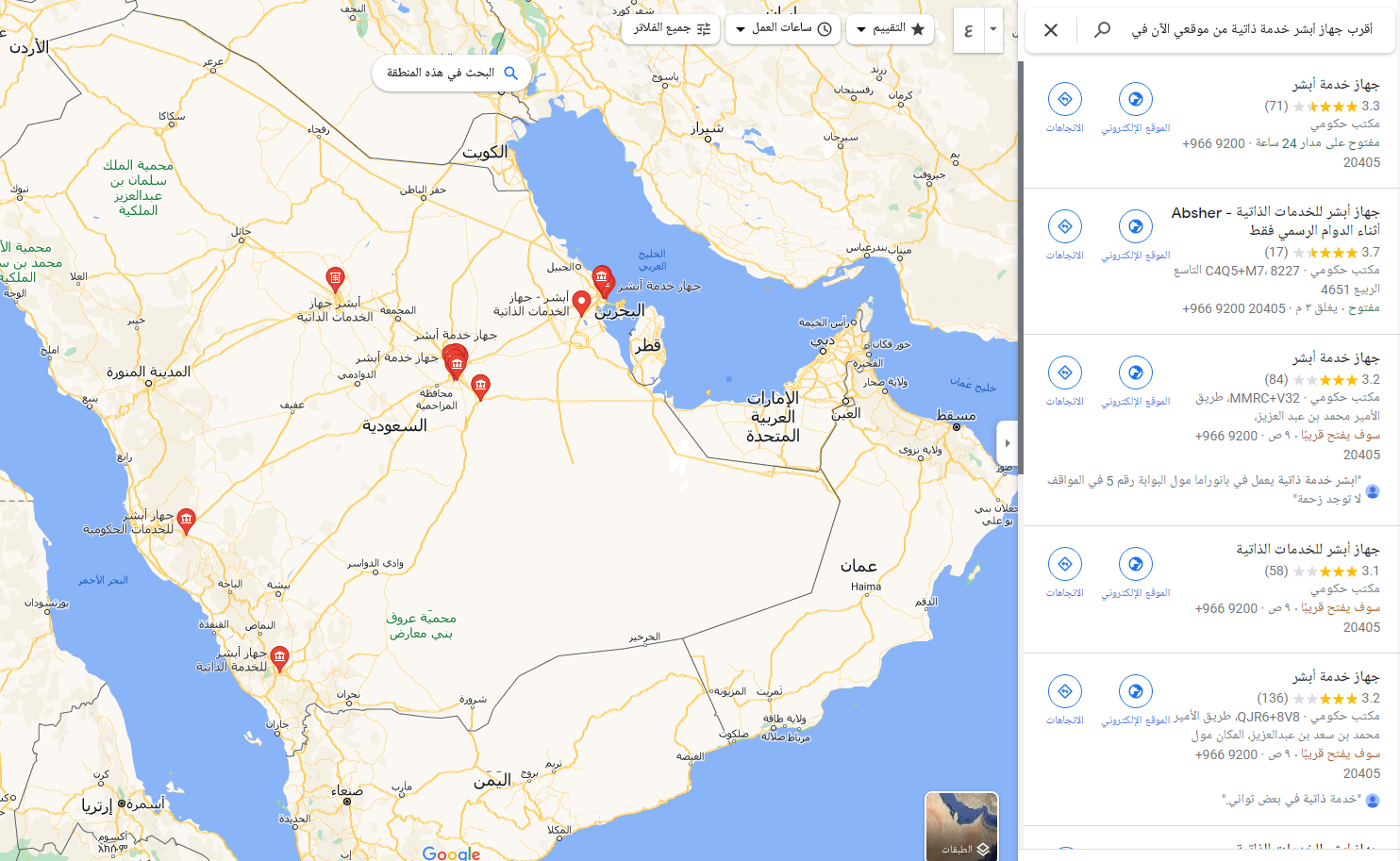The image size is (1400, 861).
Task: Click محمية عروق بني معارض reserve label
Action: 421,625
